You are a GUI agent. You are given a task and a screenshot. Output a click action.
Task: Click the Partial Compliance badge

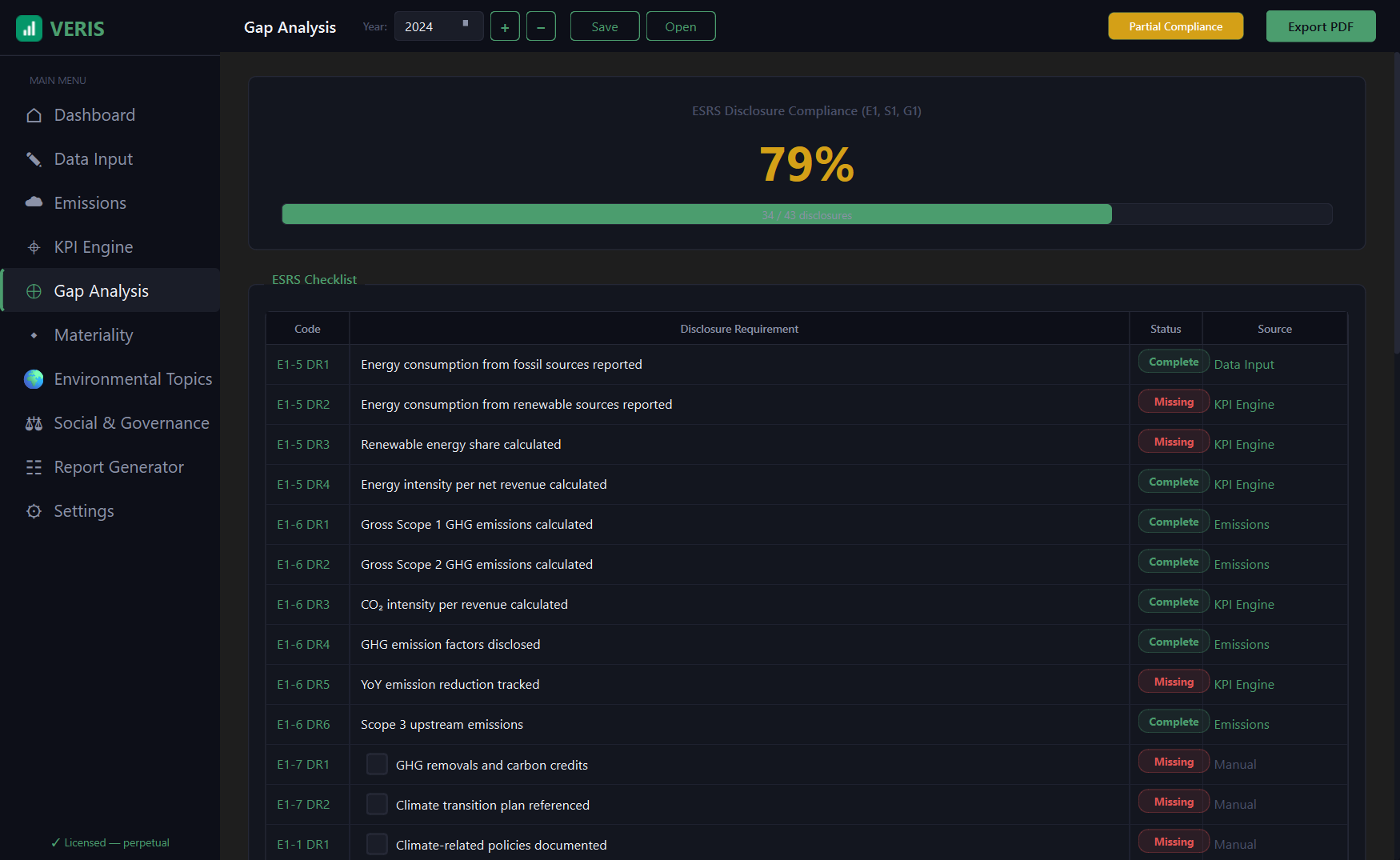click(1176, 26)
